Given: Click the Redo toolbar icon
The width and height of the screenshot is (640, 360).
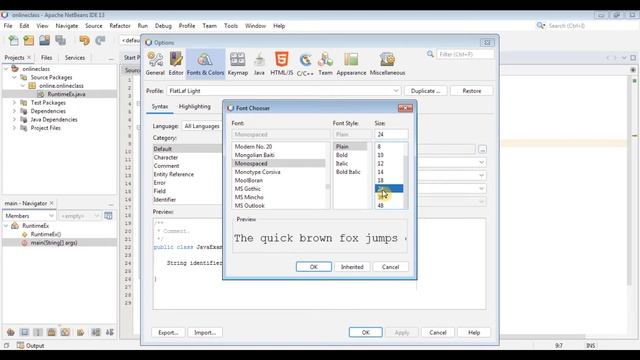Looking at the screenshot, I should pos(100,40).
